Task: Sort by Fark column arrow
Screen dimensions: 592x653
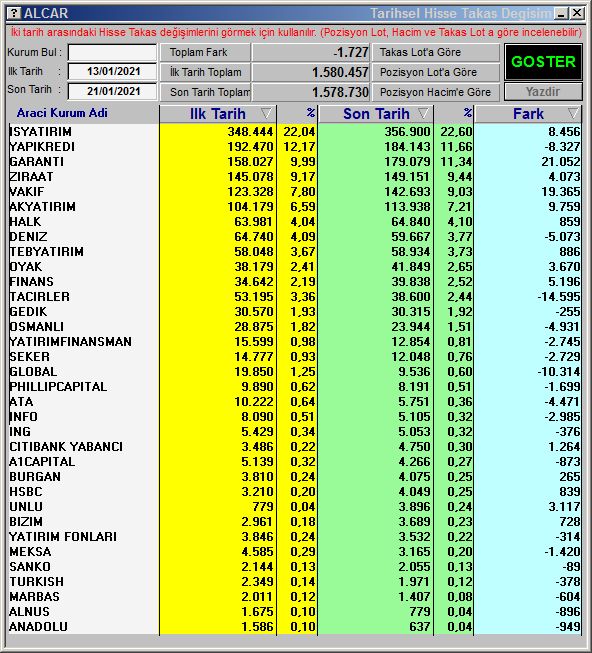Action: pos(573,113)
